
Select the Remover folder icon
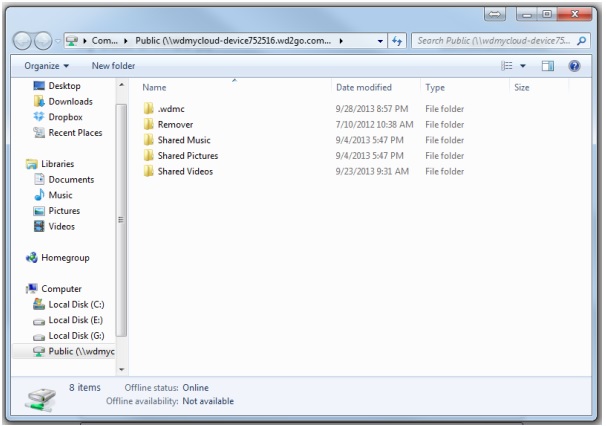coord(148,124)
